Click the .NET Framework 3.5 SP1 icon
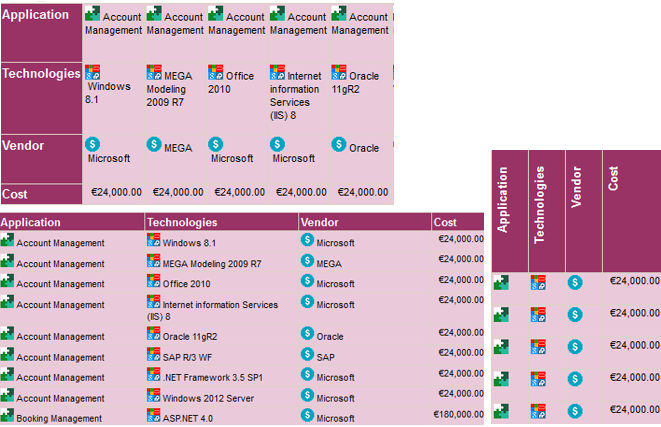Screen dimensions: 661x427 [x=153, y=376]
